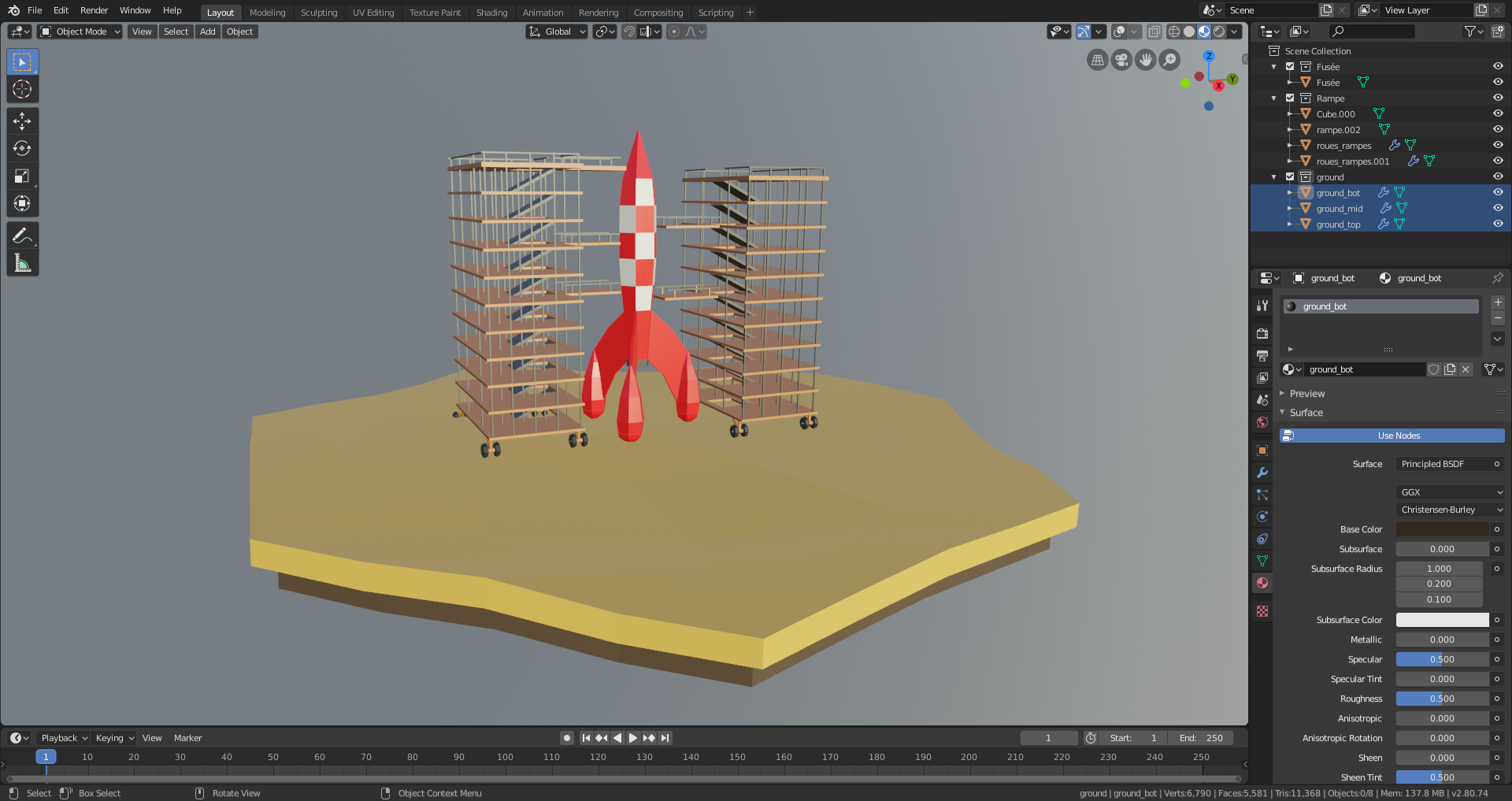Image resolution: width=1512 pixels, height=801 pixels.
Task: Open the World properties tab
Action: (1262, 422)
